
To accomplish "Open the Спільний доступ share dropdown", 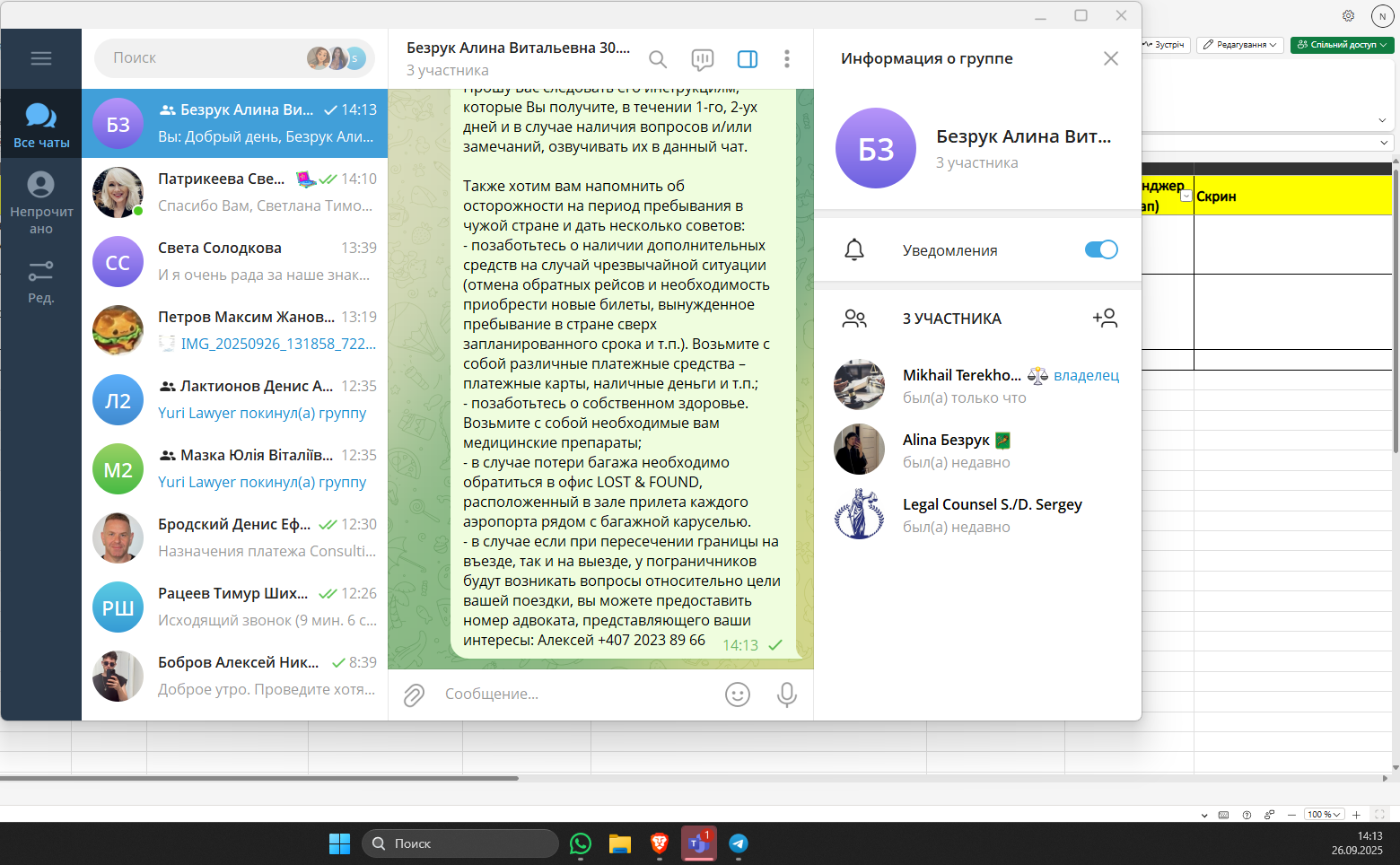I will coord(1342,45).
